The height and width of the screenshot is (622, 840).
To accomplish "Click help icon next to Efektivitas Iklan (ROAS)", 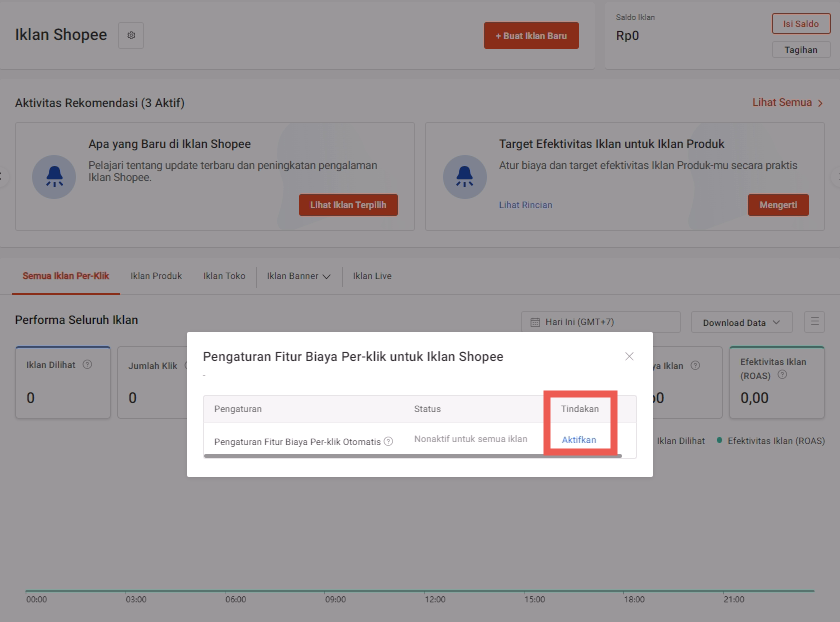I will click(782, 375).
